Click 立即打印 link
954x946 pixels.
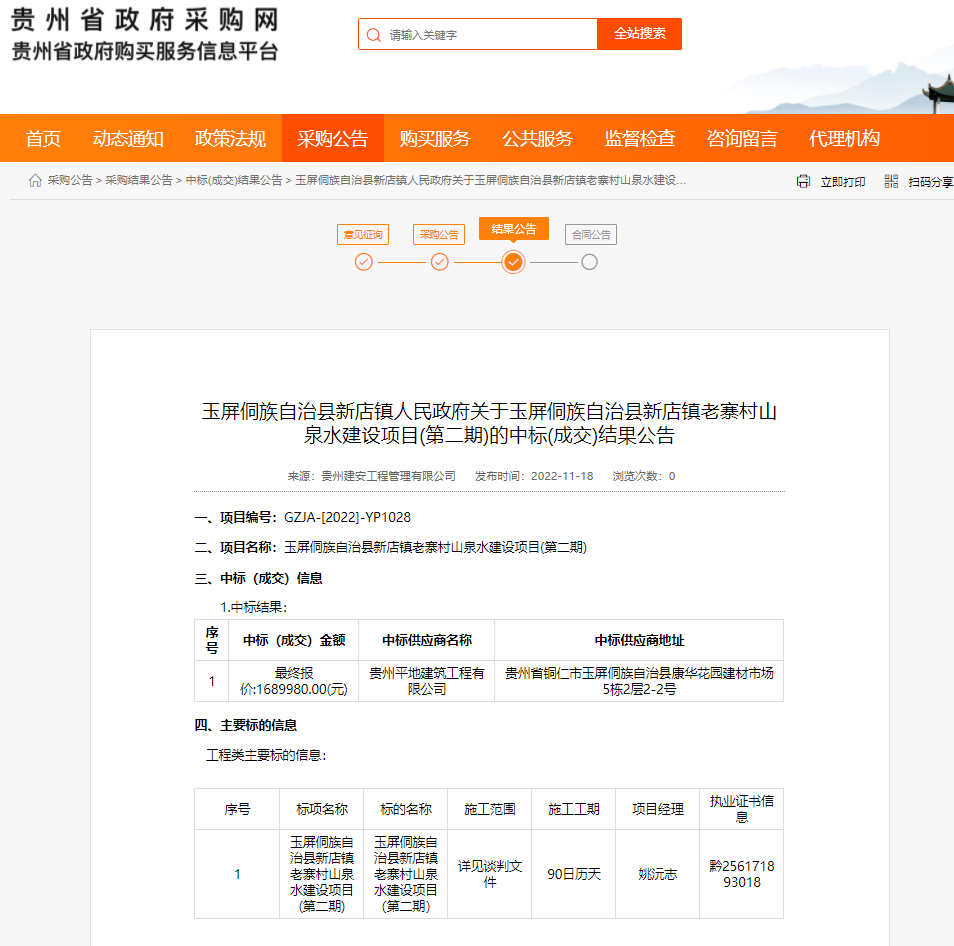[843, 182]
